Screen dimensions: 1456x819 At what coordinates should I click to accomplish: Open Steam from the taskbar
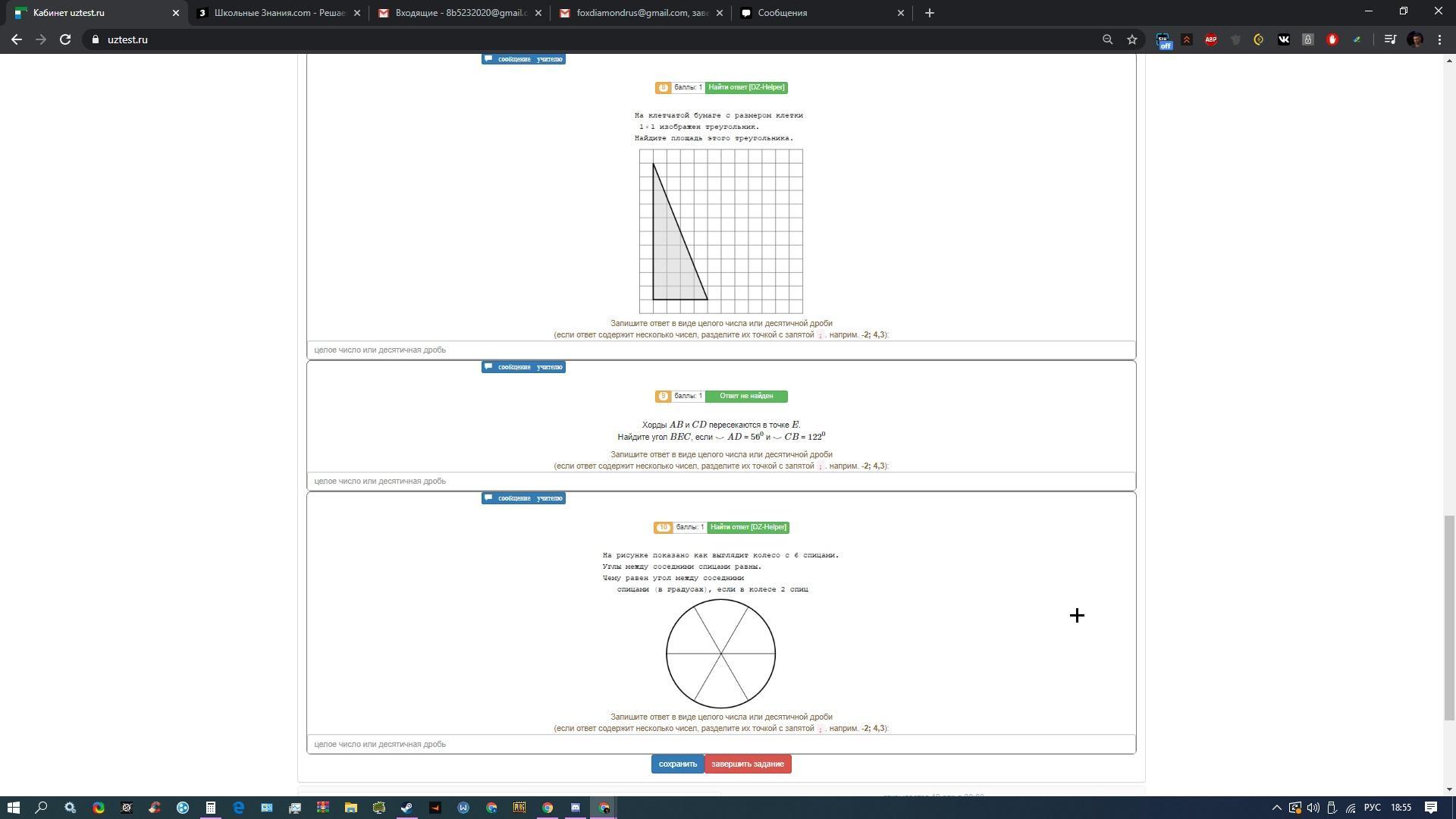pyautogui.click(x=407, y=808)
